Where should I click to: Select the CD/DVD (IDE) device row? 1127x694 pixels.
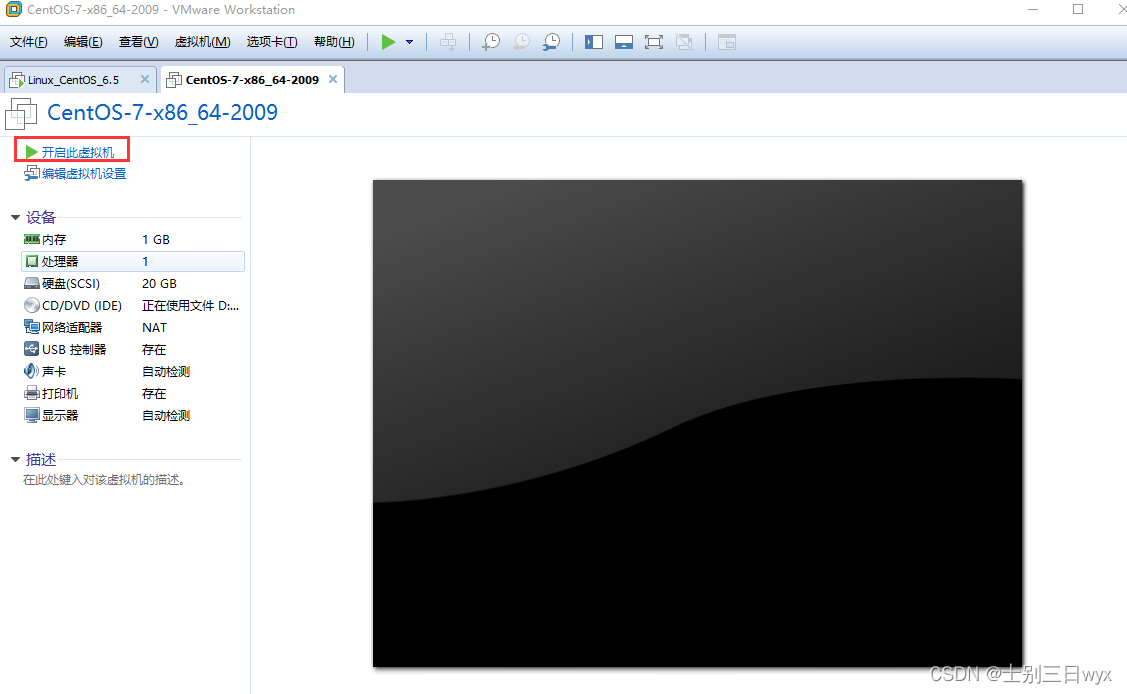coord(133,305)
